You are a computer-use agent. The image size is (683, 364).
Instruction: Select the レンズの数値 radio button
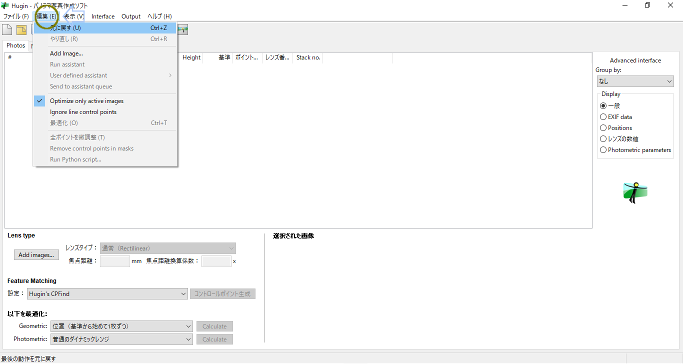[603, 139]
